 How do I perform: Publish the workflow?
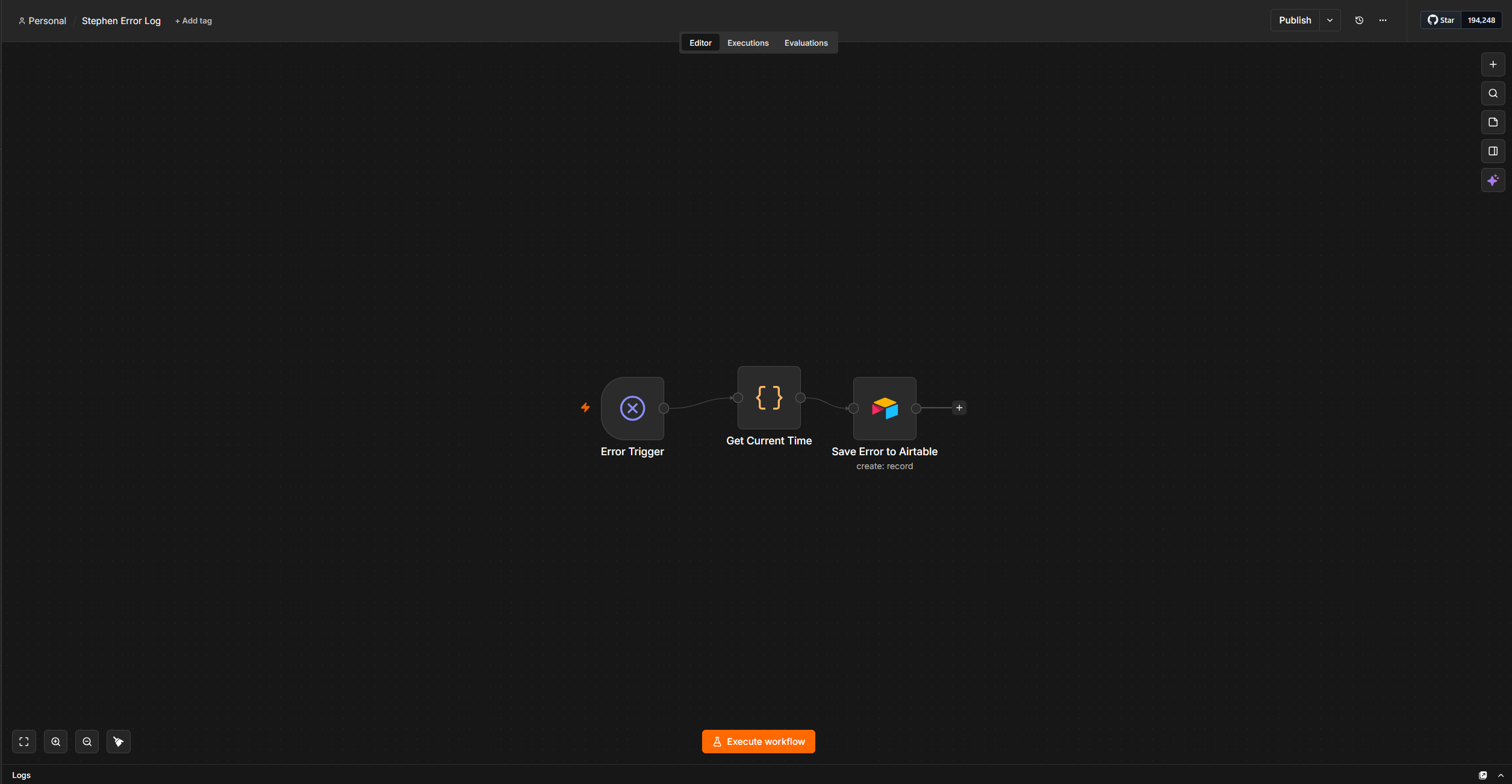(x=1295, y=20)
